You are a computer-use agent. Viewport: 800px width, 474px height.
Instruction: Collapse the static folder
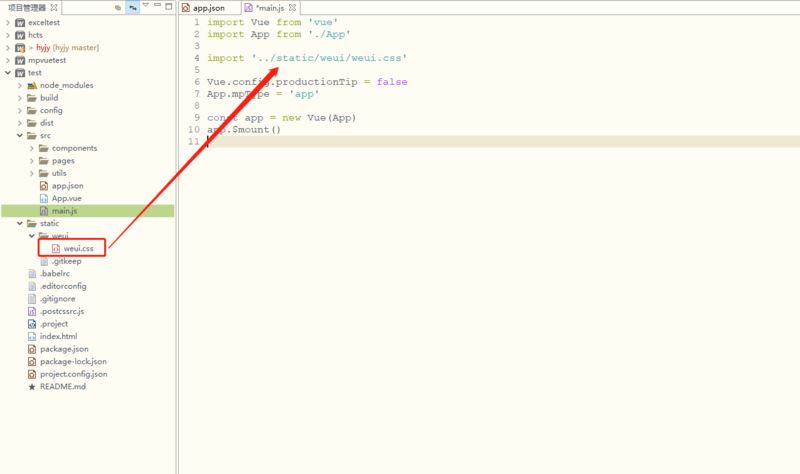20,223
